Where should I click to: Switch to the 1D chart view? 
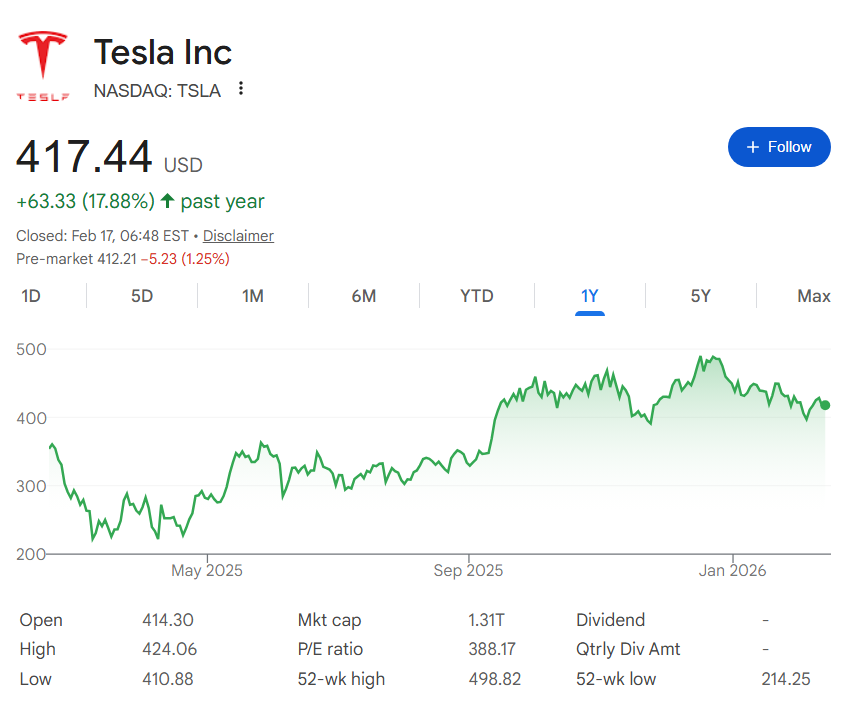[32, 296]
